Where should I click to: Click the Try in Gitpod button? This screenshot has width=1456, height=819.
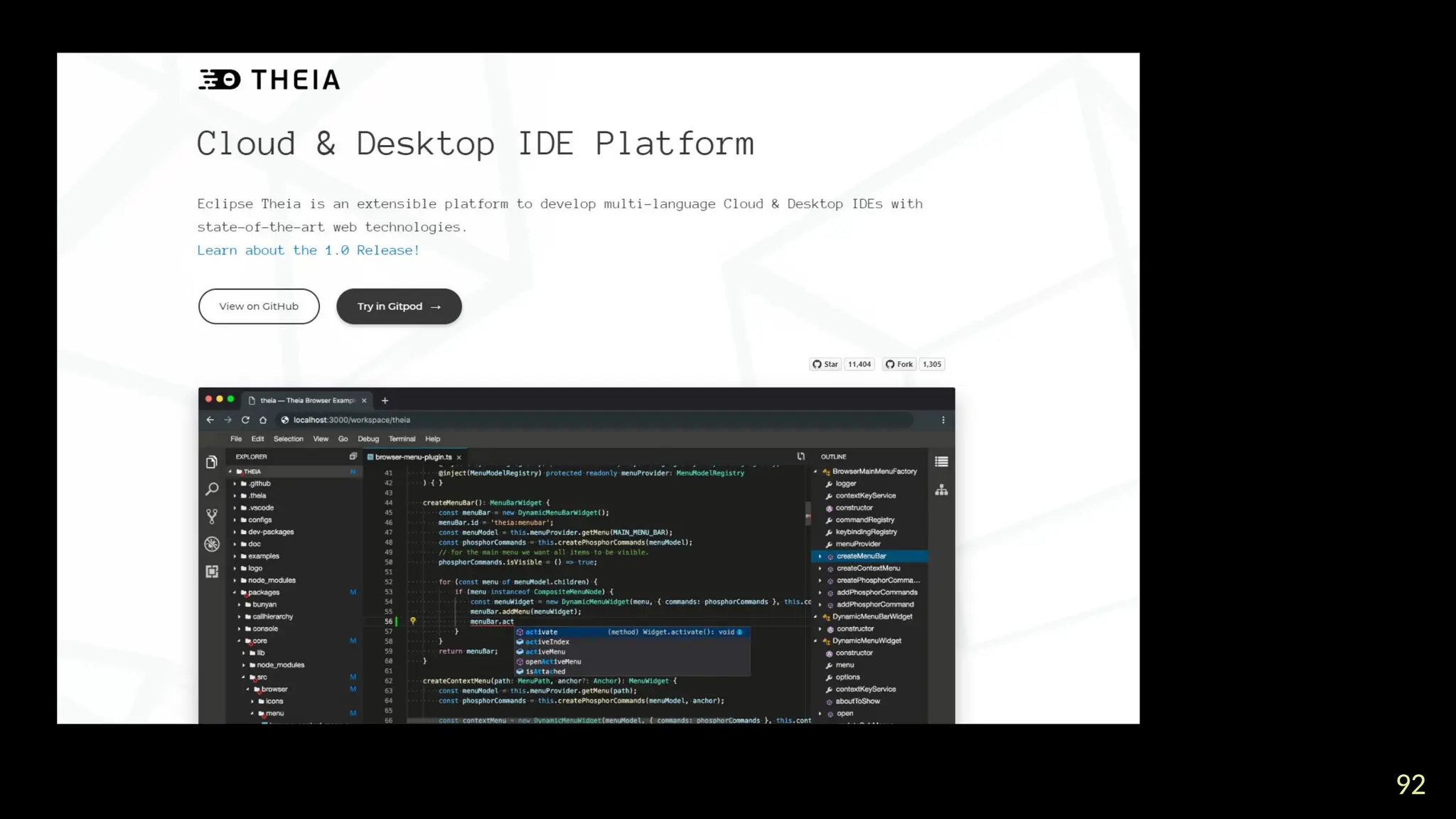(x=399, y=306)
